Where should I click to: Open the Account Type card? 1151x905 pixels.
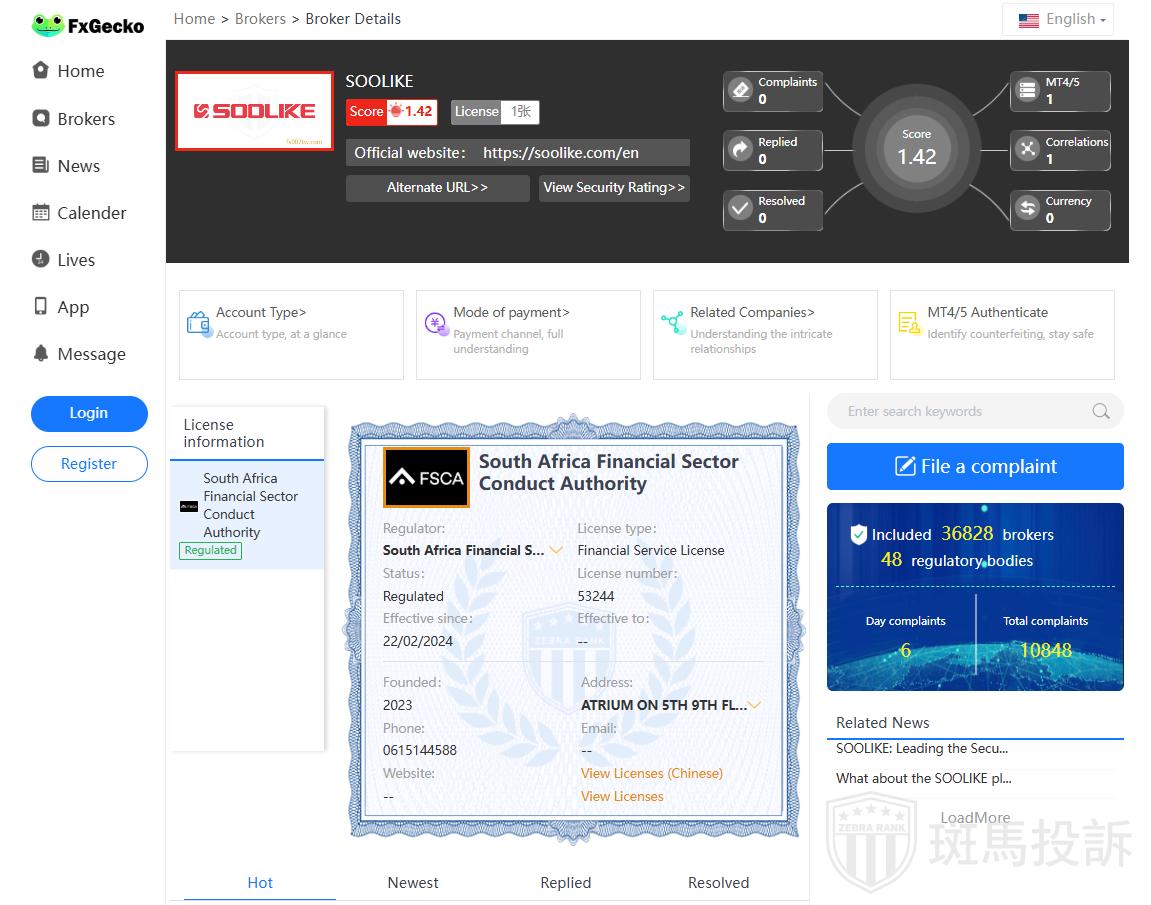click(291, 334)
